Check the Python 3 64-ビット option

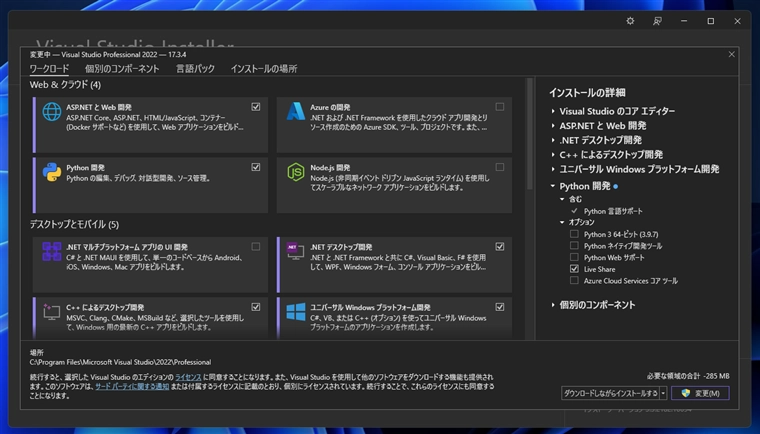coord(574,234)
